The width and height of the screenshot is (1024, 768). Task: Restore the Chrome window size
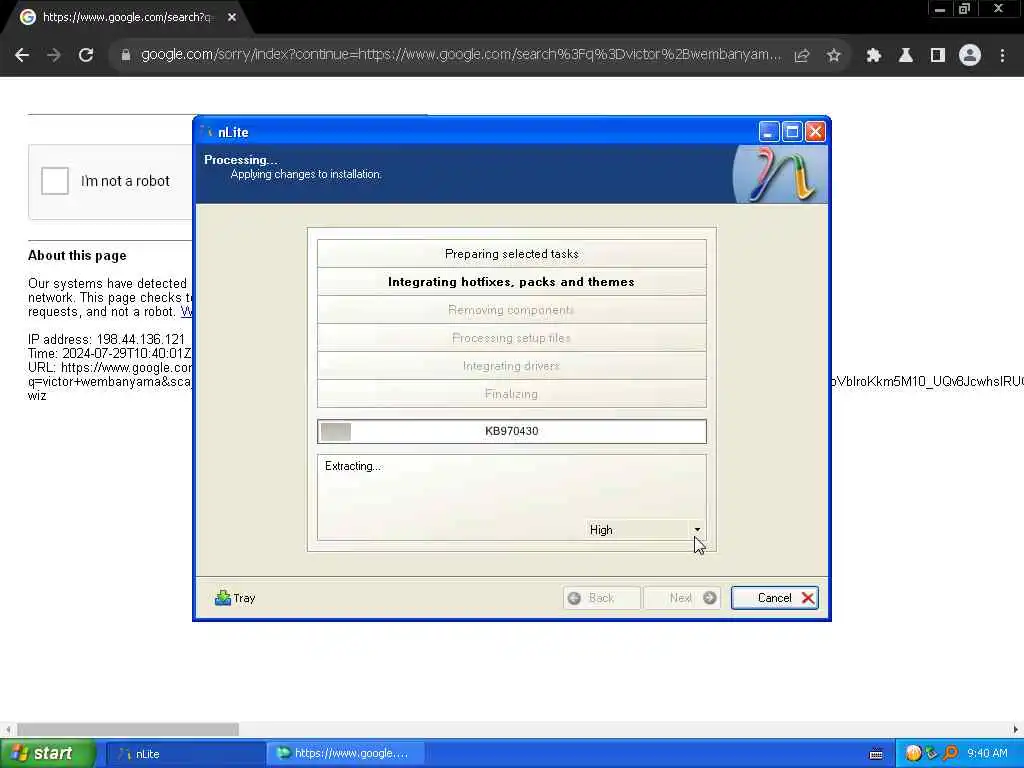click(x=965, y=9)
